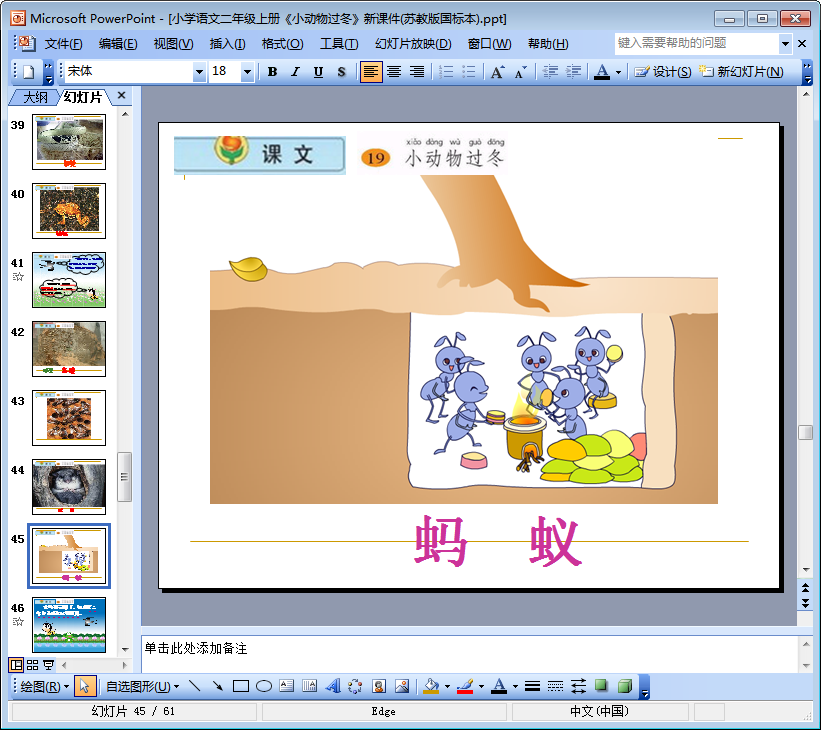Start slide show from current slide icon
This screenshot has width=821, height=730.
[x=48, y=665]
